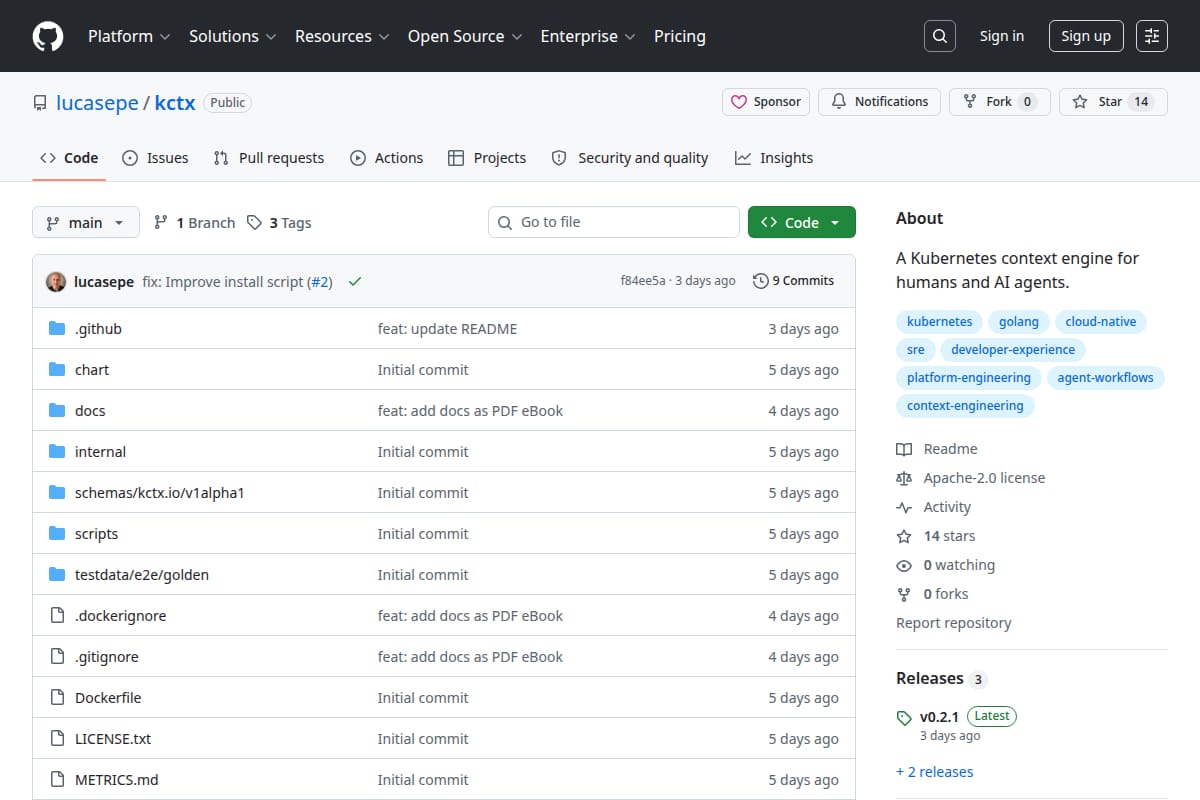Open the appearance settings icon in header

1152,36
